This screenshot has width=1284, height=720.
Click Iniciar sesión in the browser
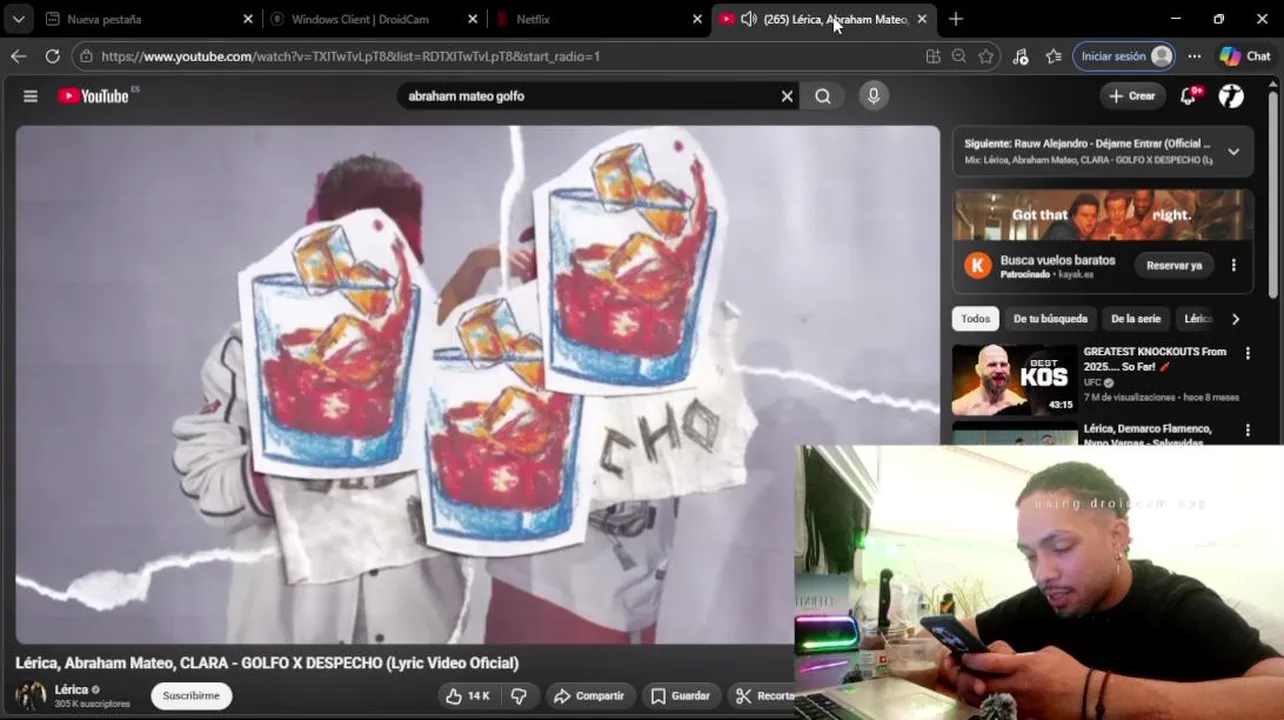(x=1124, y=56)
